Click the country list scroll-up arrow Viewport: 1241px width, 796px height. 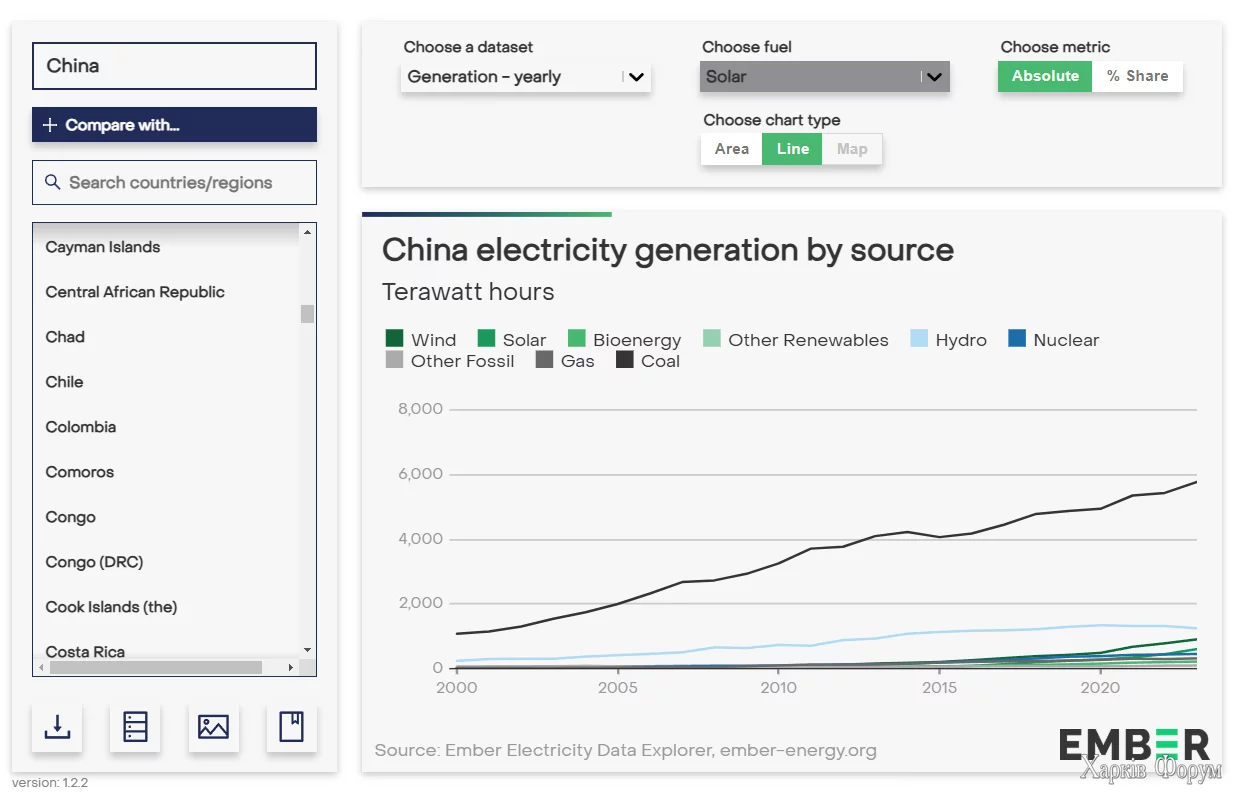tap(307, 232)
